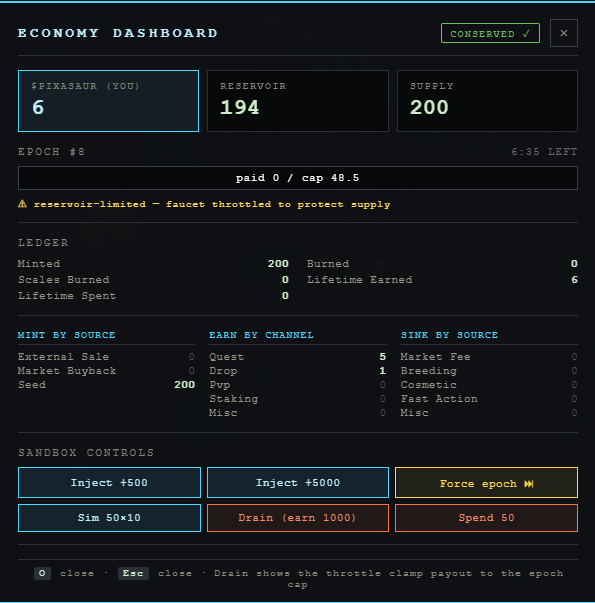Click Drain (earn 1000) button
595x603 pixels.
click(x=298, y=518)
